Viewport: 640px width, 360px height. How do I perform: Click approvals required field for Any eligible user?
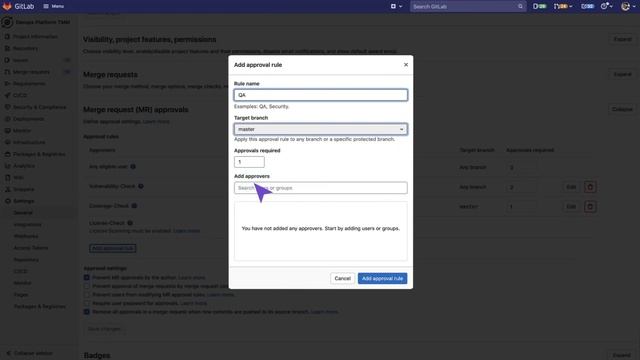521,167
